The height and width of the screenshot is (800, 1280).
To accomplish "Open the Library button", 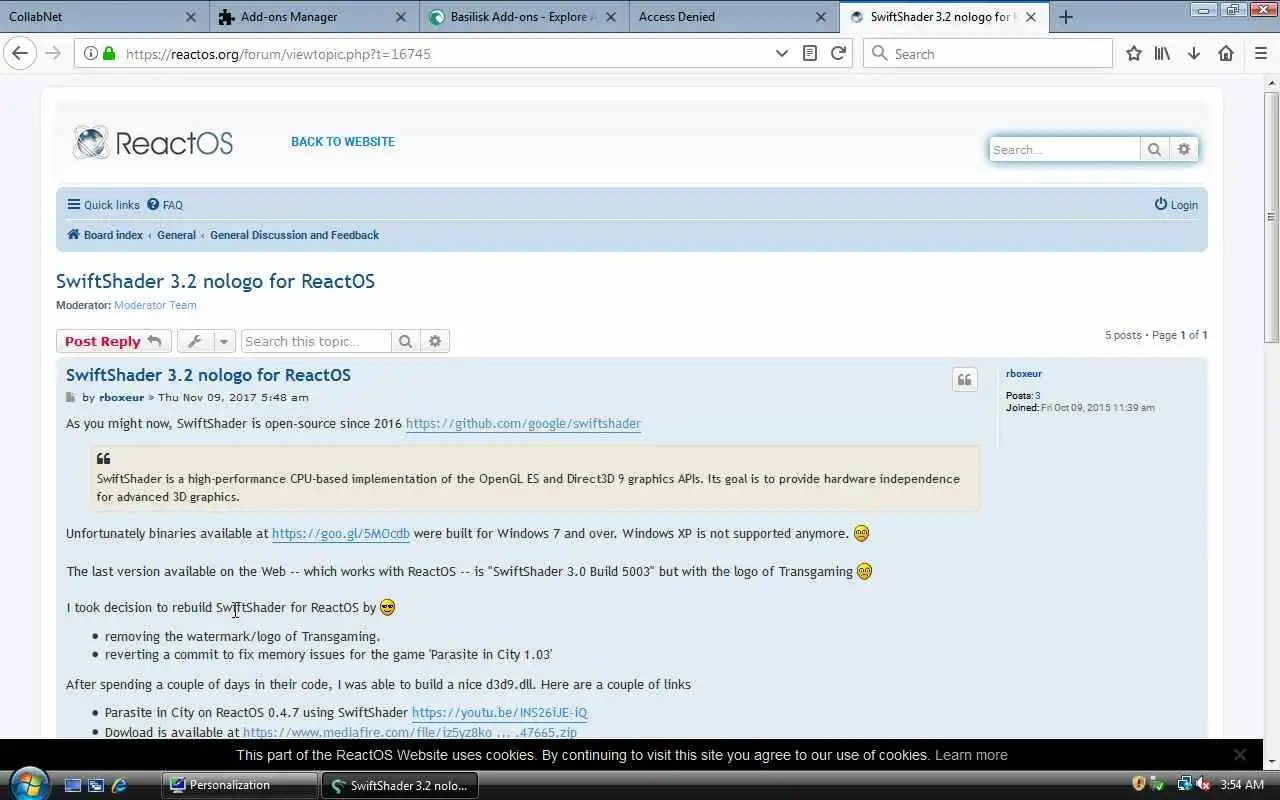I will 1162,54.
